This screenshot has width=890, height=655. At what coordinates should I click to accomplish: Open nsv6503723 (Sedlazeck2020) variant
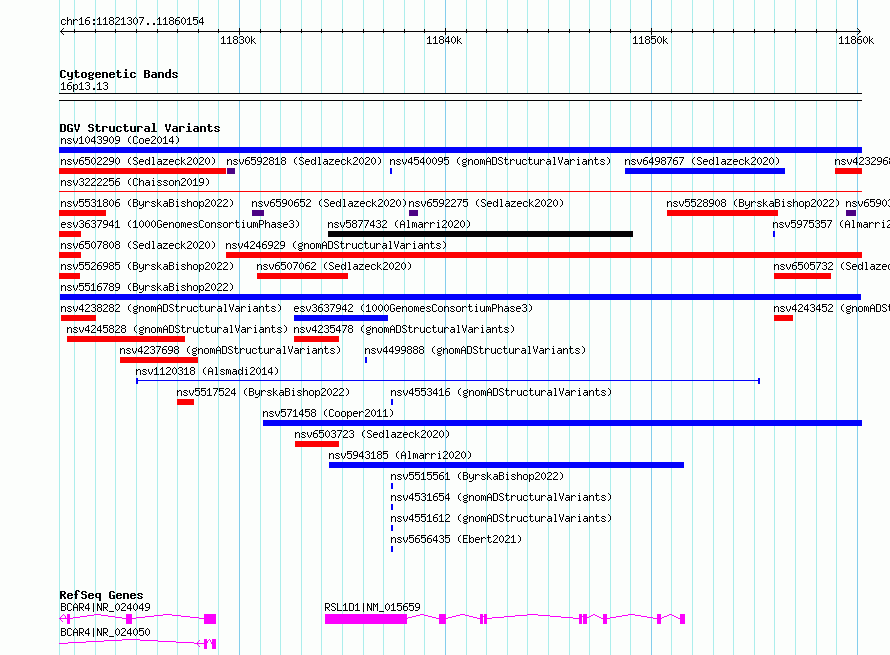pyautogui.click(x=372, y=434)
